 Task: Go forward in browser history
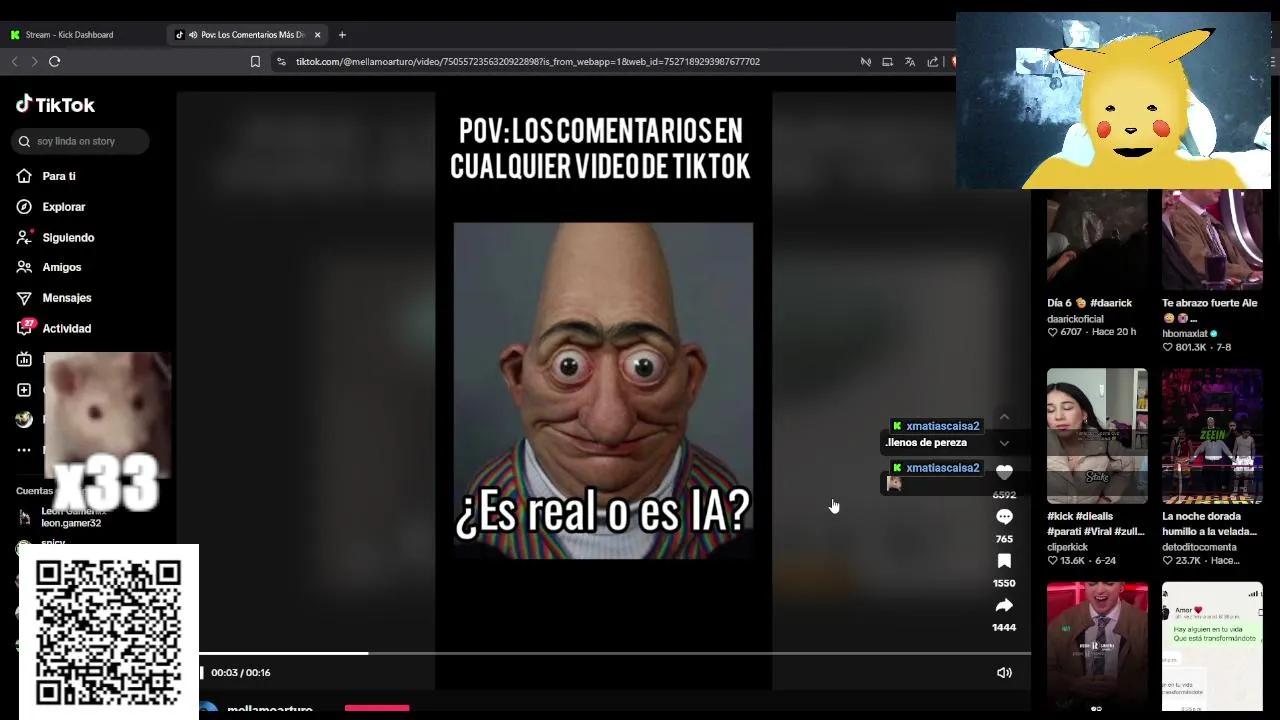[x=34, y=62]
